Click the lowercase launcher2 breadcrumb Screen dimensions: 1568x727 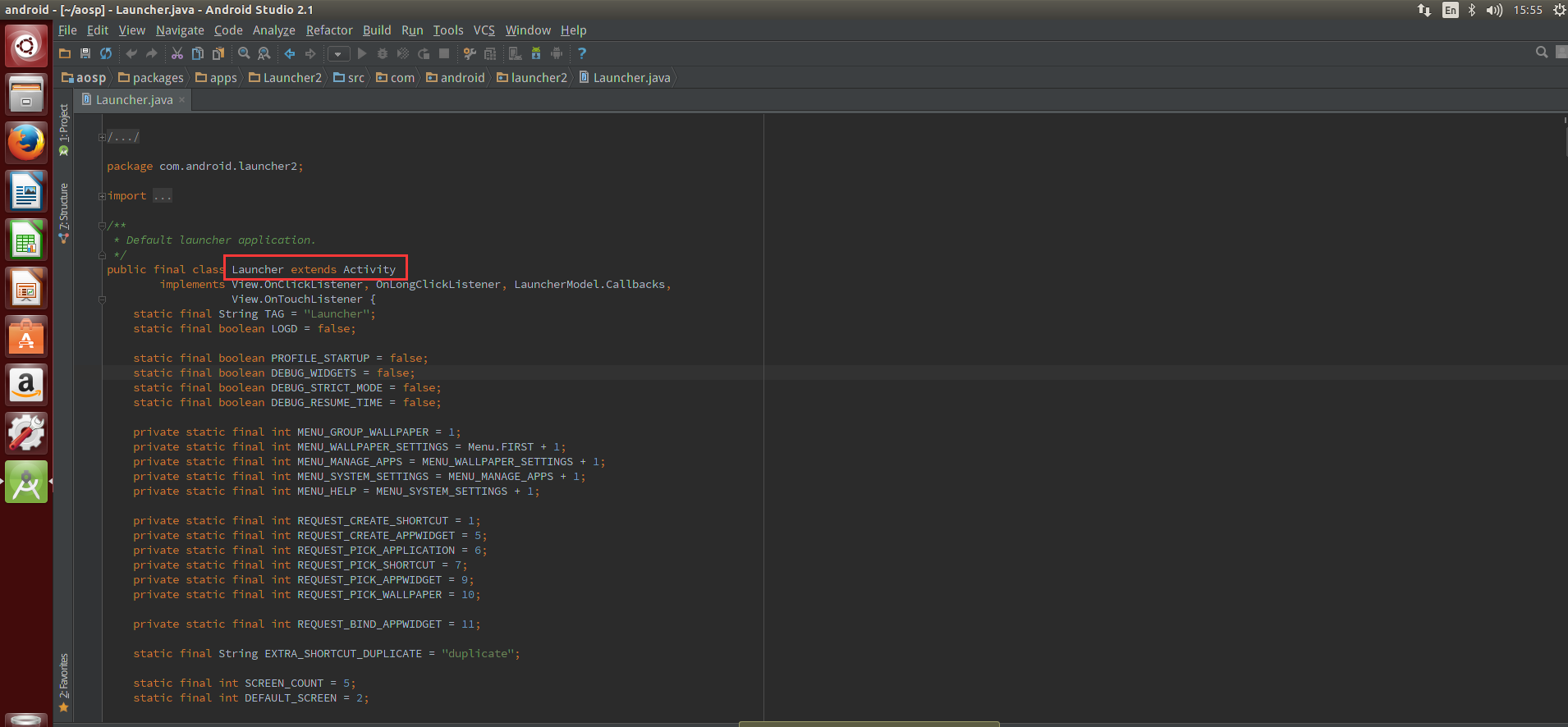point(532,78)
